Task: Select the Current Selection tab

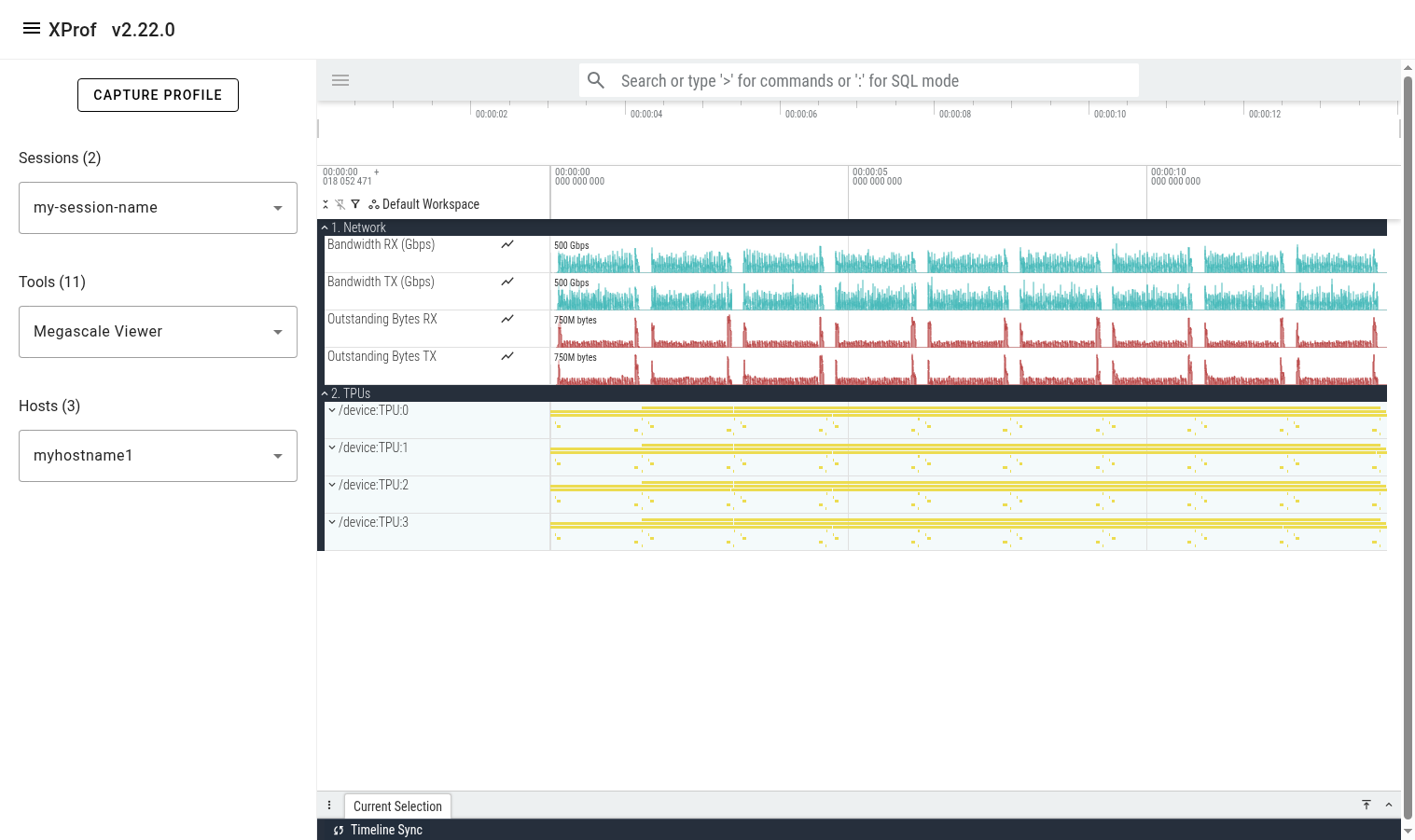Action: [397, 806]
